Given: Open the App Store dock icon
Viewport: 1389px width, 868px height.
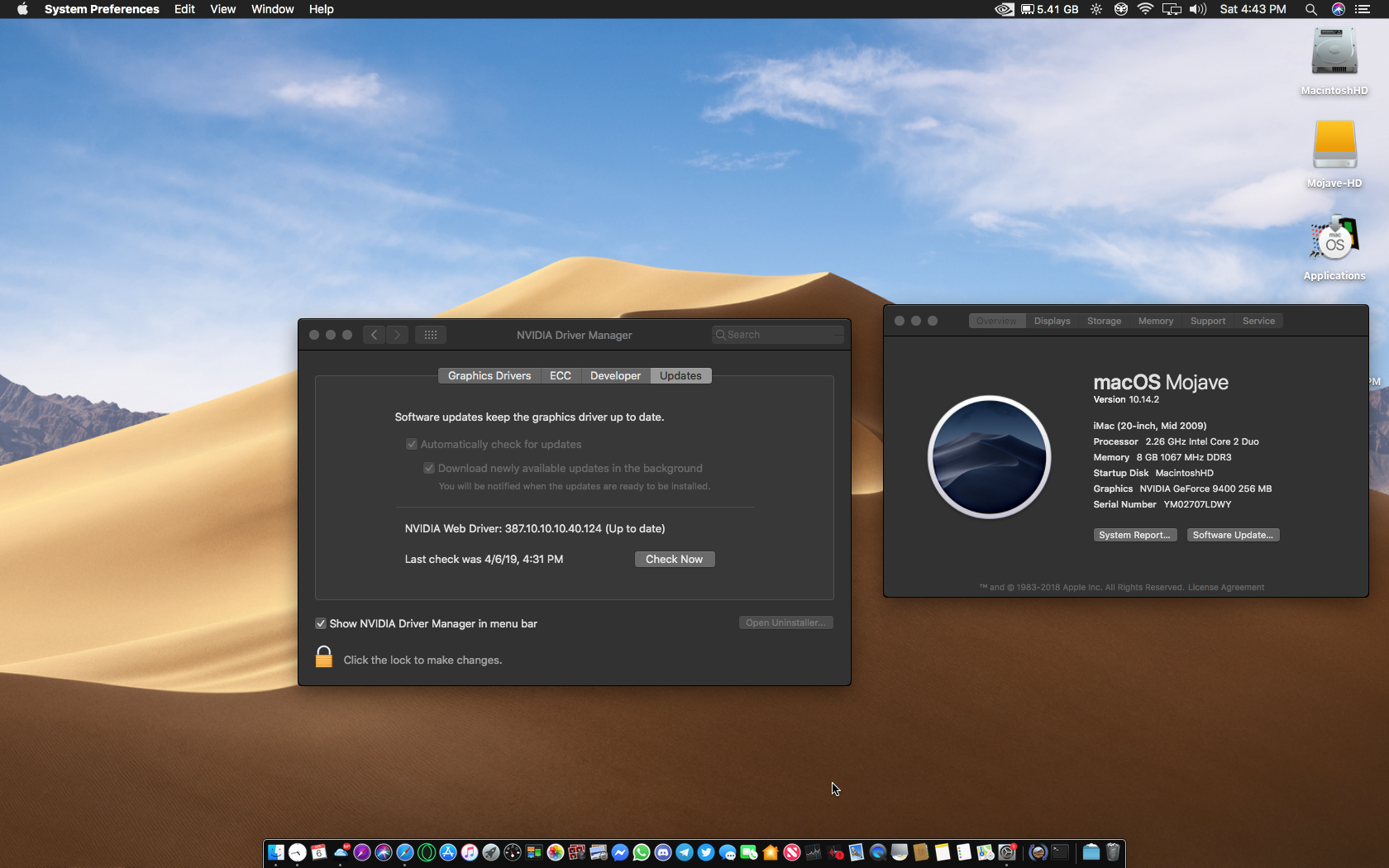Looking at the screenshot, I should point(448,852).
